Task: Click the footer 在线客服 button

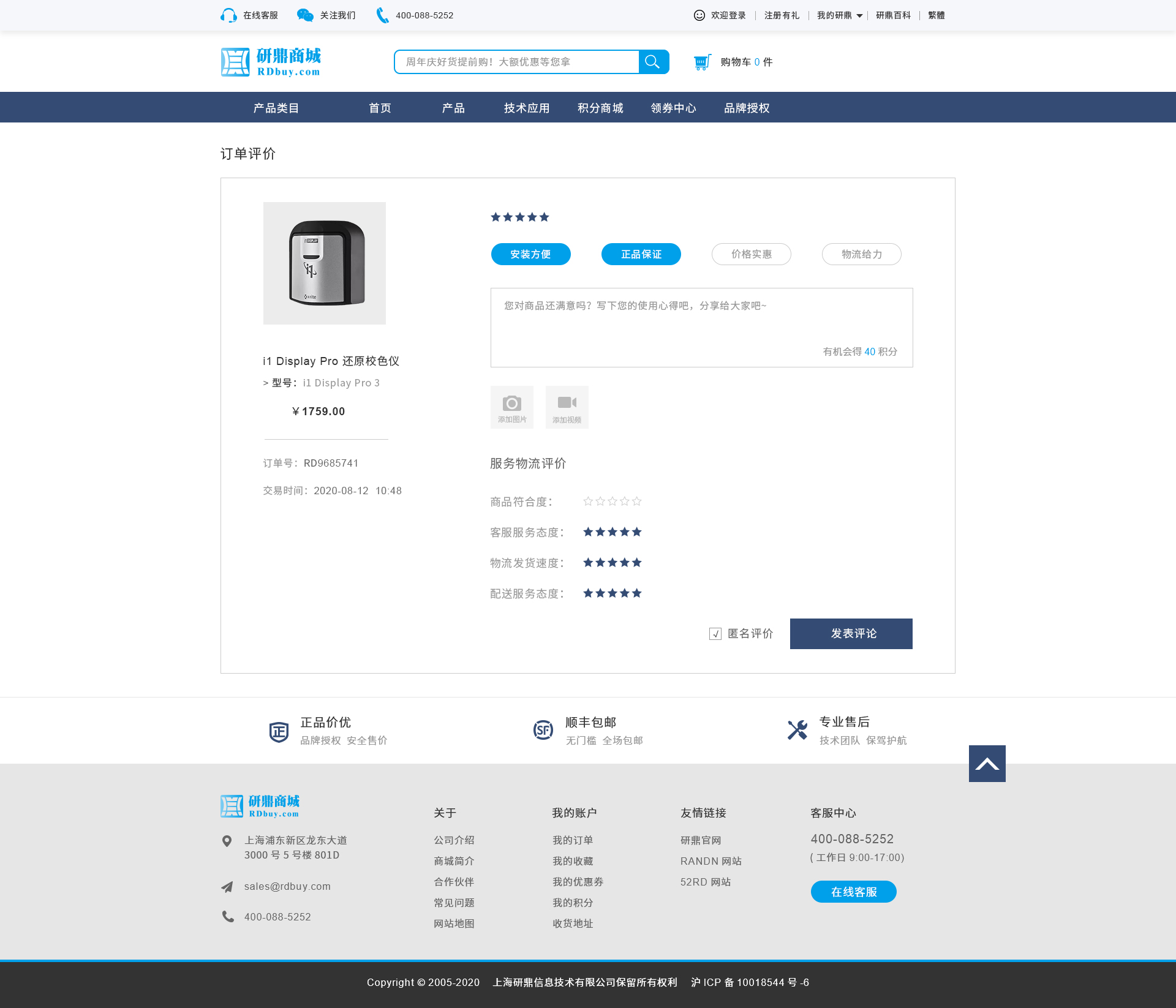Action: pyautogui.click(x=853, y=892)
